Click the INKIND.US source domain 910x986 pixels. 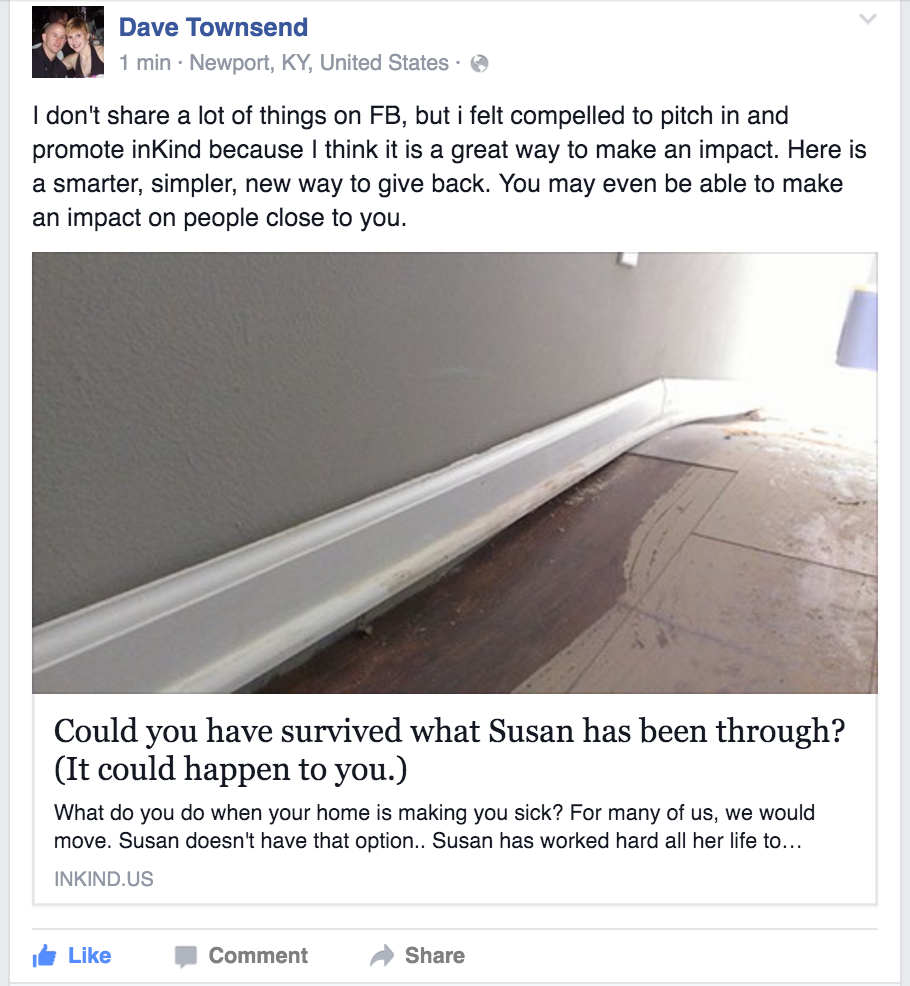click(x=104, y=879)
